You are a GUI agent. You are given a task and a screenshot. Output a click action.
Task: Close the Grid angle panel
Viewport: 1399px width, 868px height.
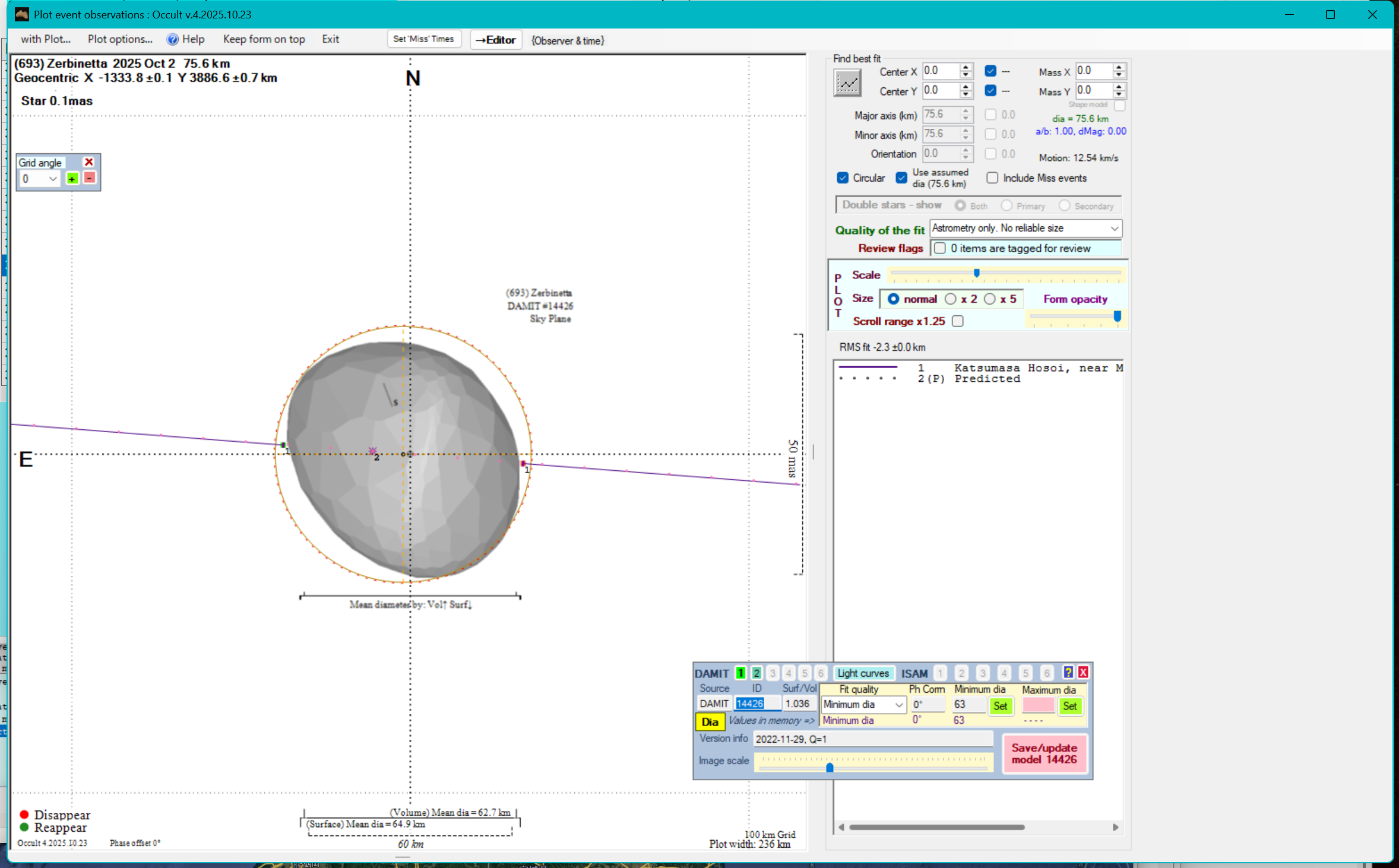pos(89,162)
